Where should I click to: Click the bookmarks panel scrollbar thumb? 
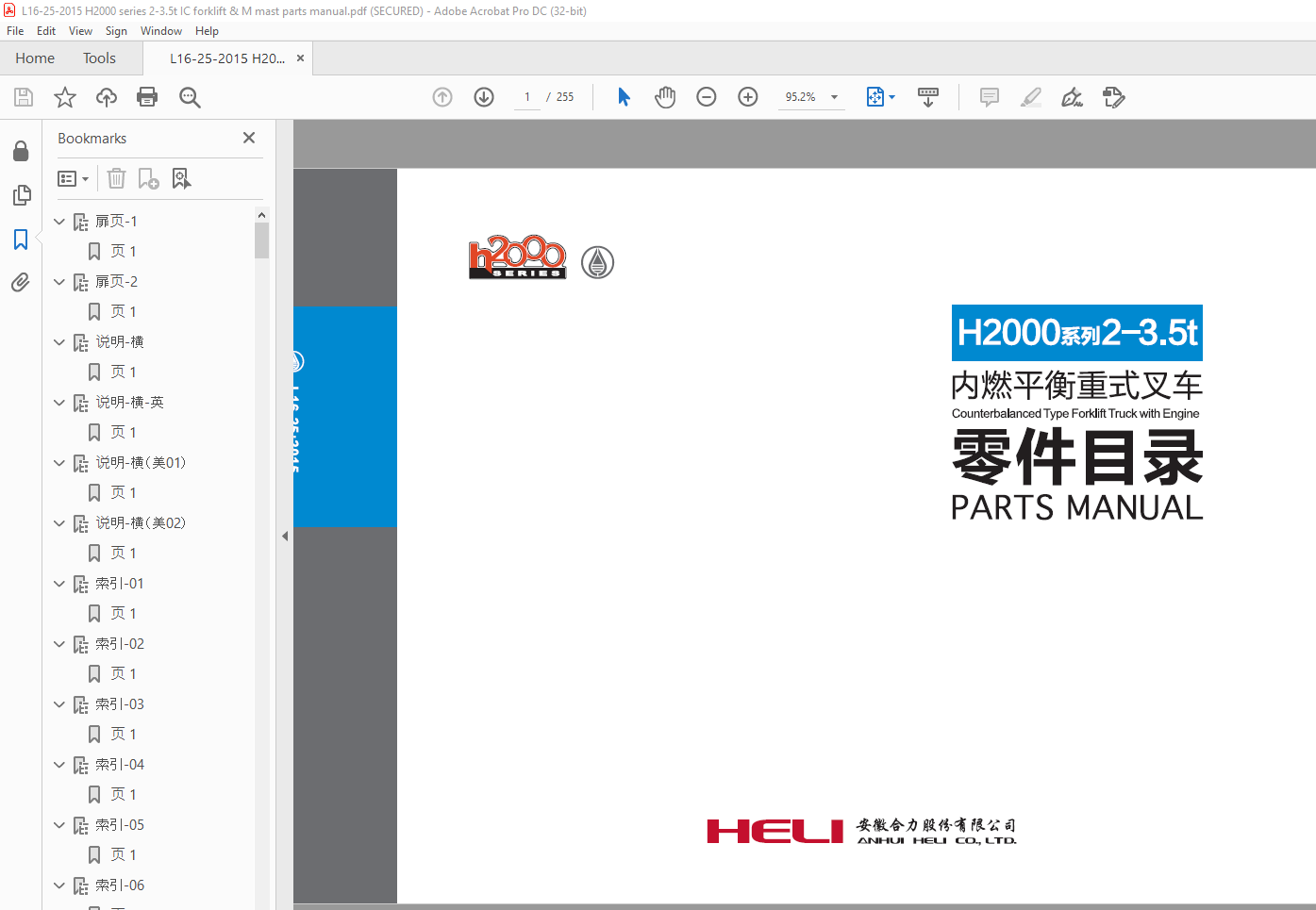pyautogui.click(x=261, y=240)
